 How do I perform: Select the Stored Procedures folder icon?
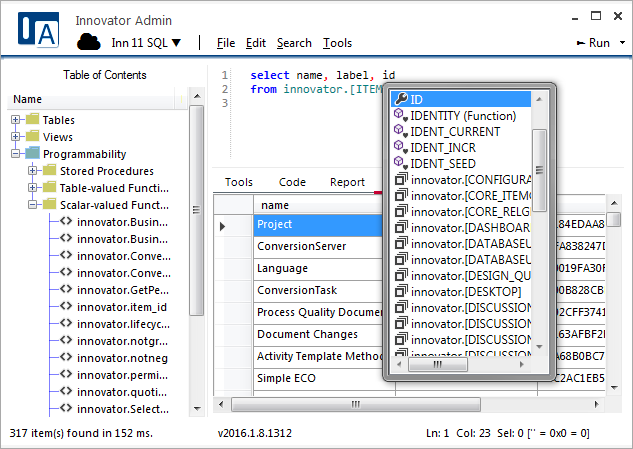(x=49, y=170)
